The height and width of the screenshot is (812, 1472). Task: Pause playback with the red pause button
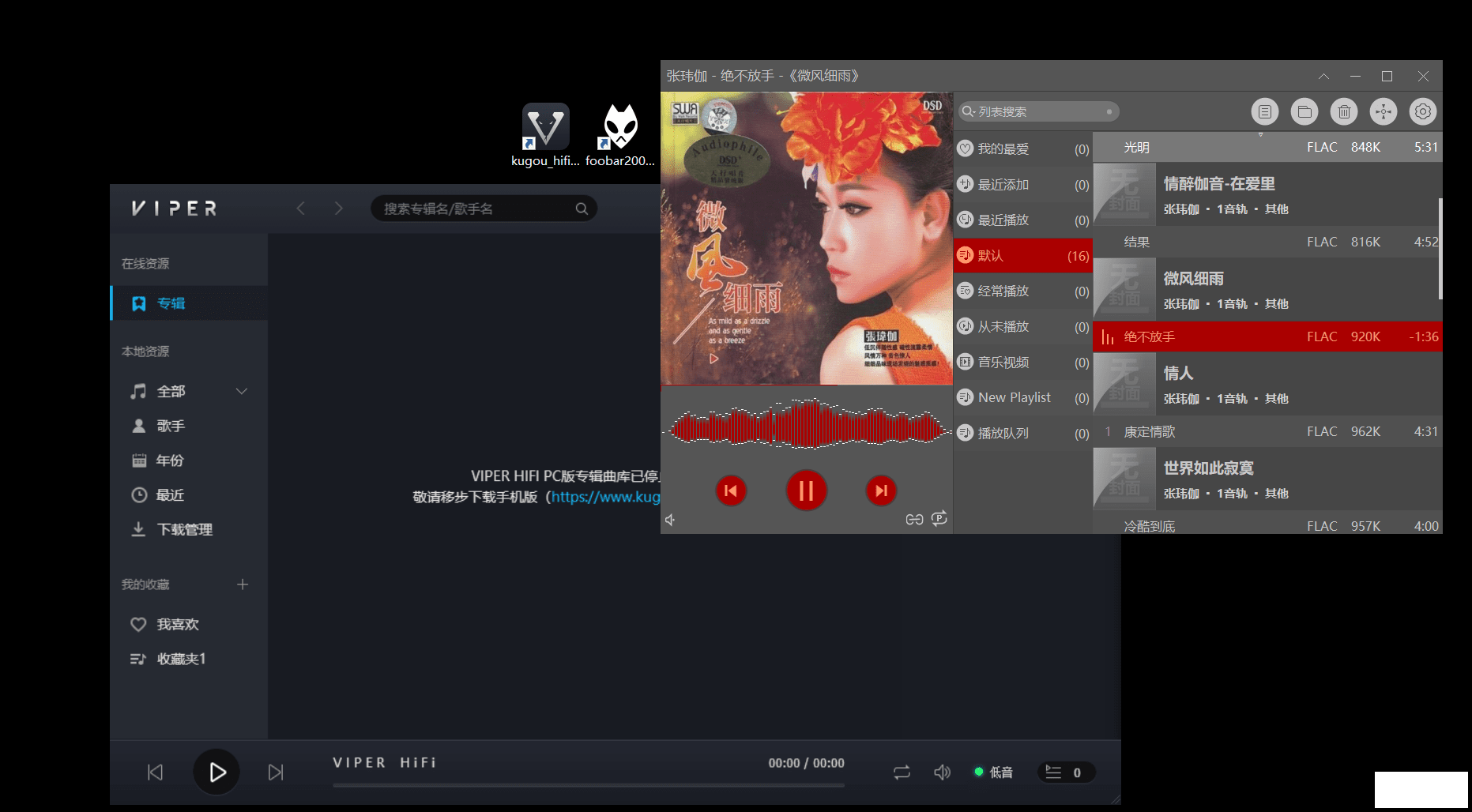[x=806, y=491]
